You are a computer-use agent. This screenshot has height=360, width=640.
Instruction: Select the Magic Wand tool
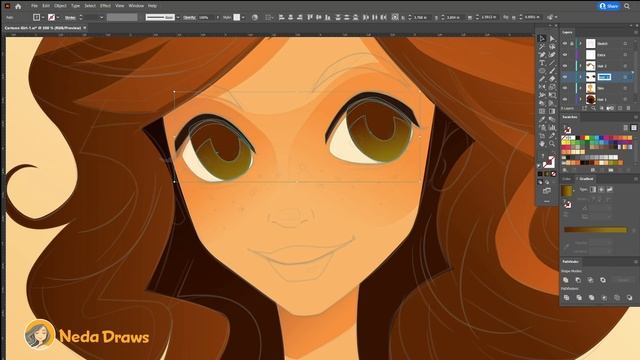[542, 47]
